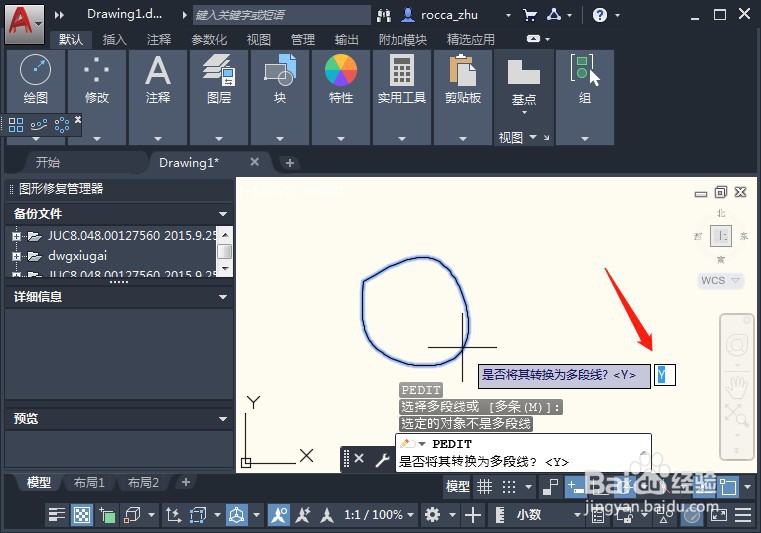This screenshot has height=533, width=761.
Task: Click the quick properties icon in status bar
Action: [598, 515]
